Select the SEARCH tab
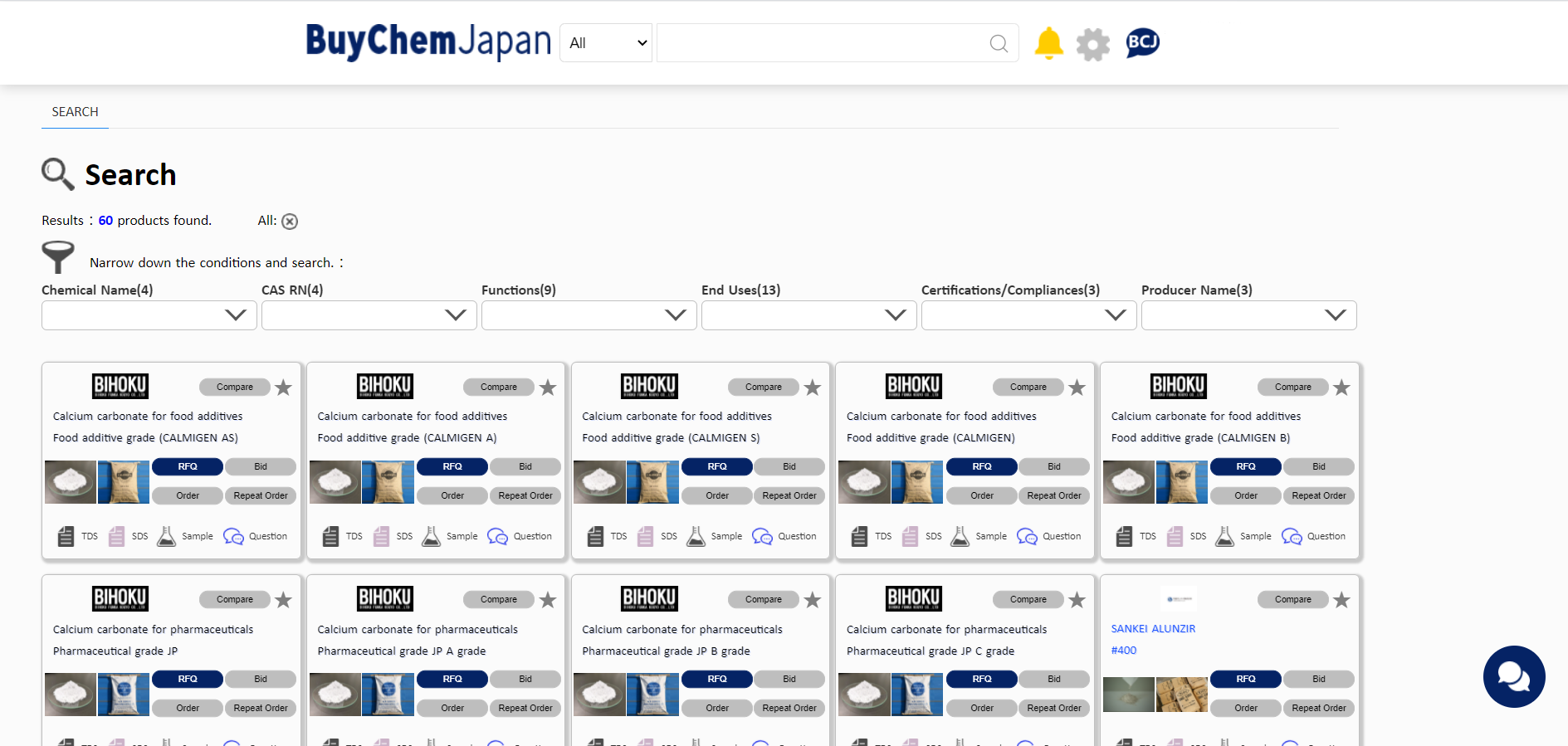Image resolution: width=1568 pixels, height=746 pixels. click(75, 112)
